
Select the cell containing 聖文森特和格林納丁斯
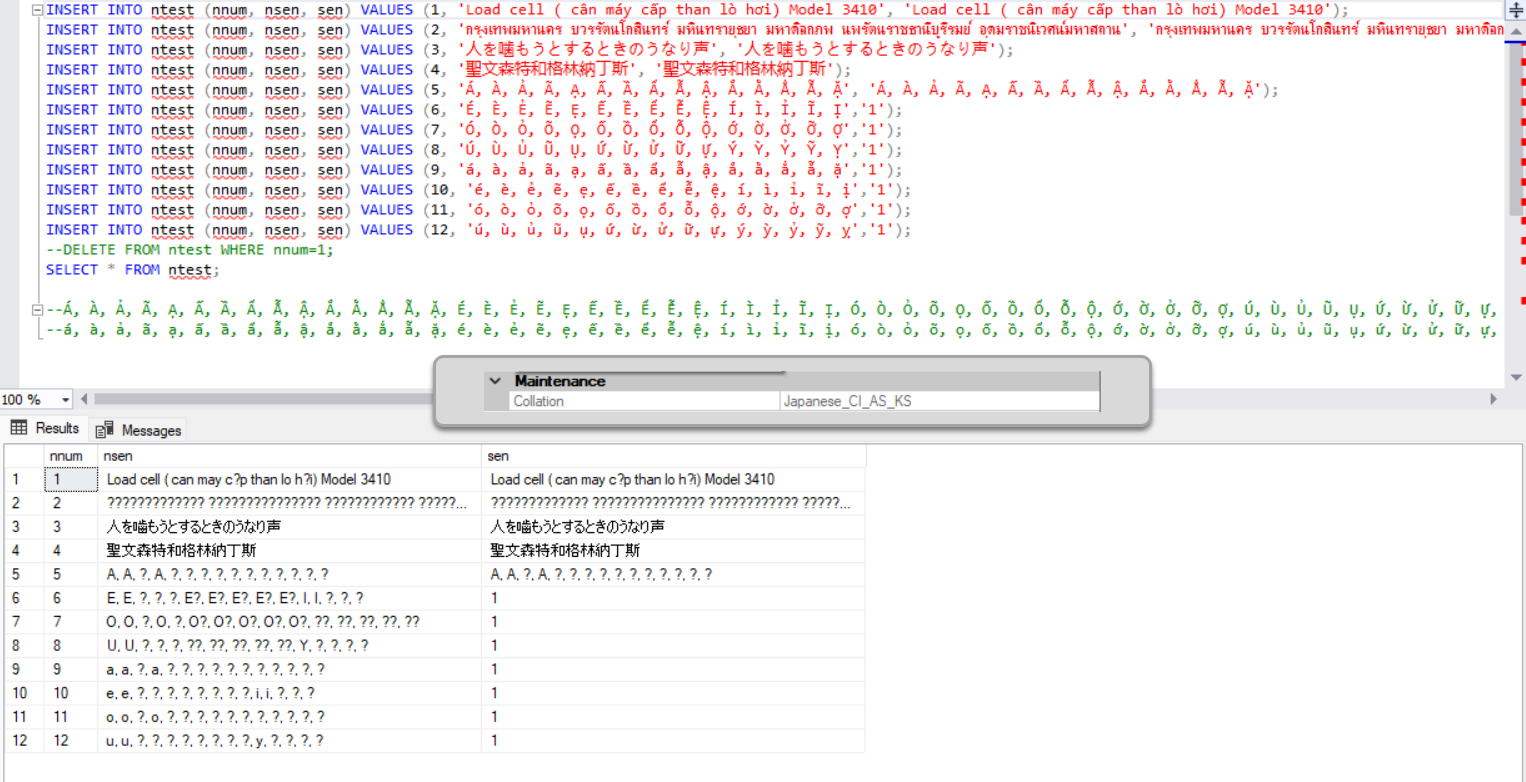(180, 550)
